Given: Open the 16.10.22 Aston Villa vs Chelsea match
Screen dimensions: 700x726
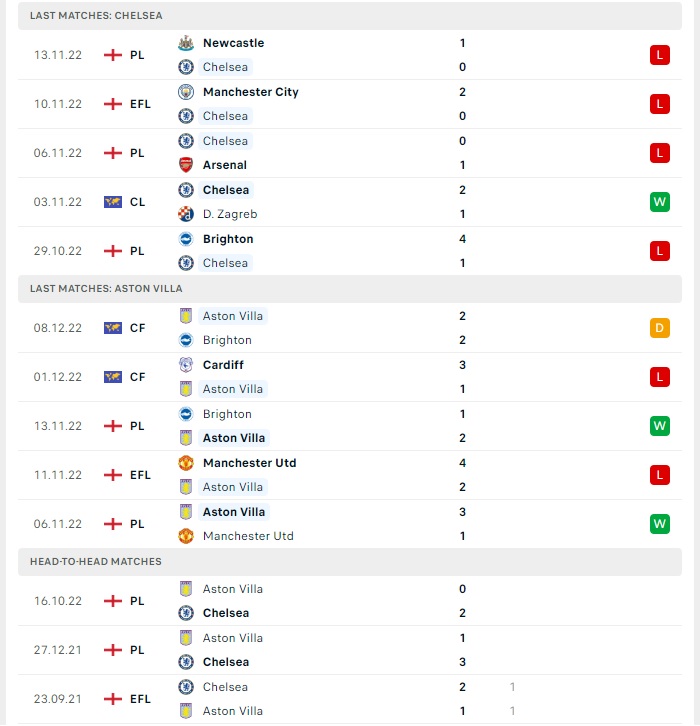Looking at the screenshot, I should 350,601.
